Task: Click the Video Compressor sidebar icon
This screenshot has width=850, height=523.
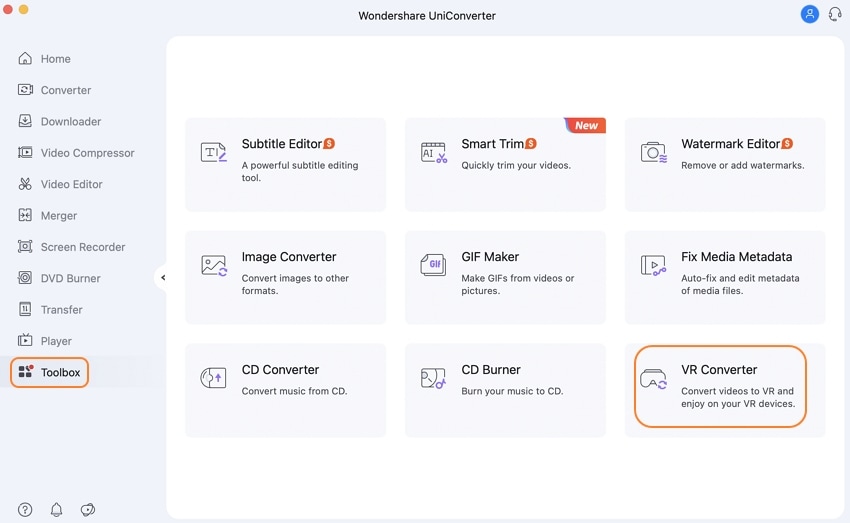Action: (25, 153)
